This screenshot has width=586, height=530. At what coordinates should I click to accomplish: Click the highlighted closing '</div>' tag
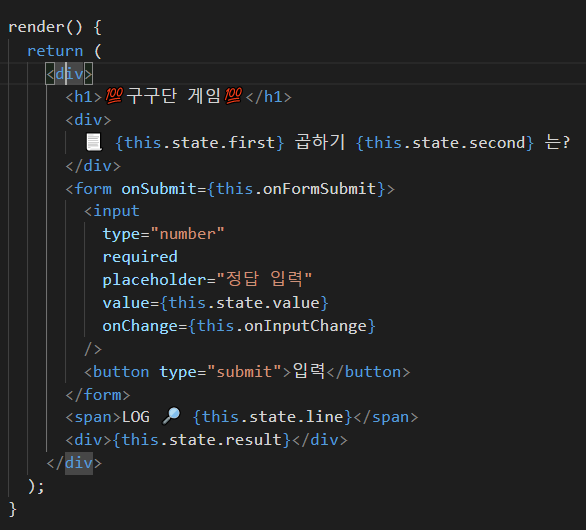point(74,463)
